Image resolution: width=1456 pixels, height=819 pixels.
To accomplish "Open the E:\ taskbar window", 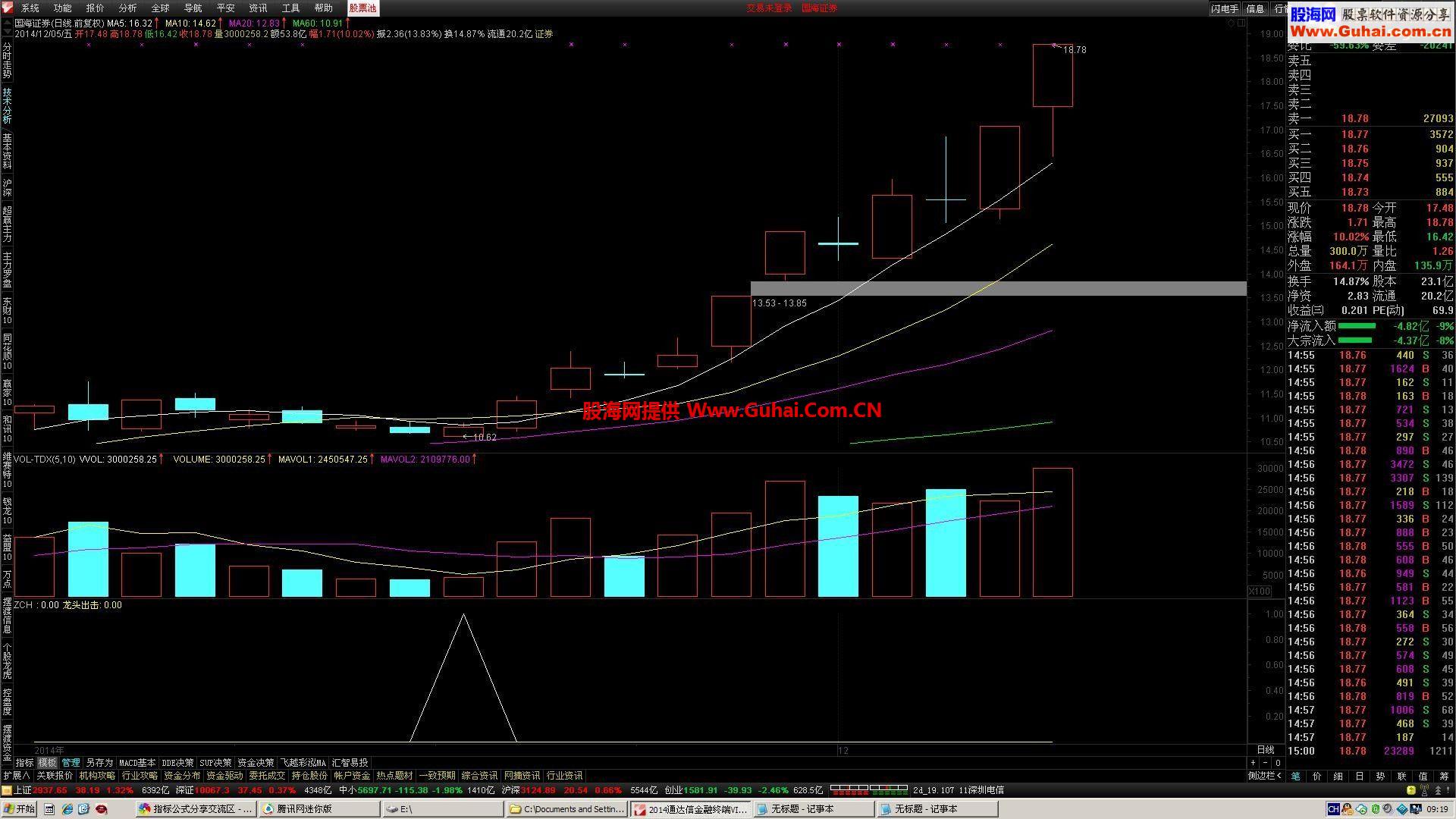I will [x=443, y=809].
